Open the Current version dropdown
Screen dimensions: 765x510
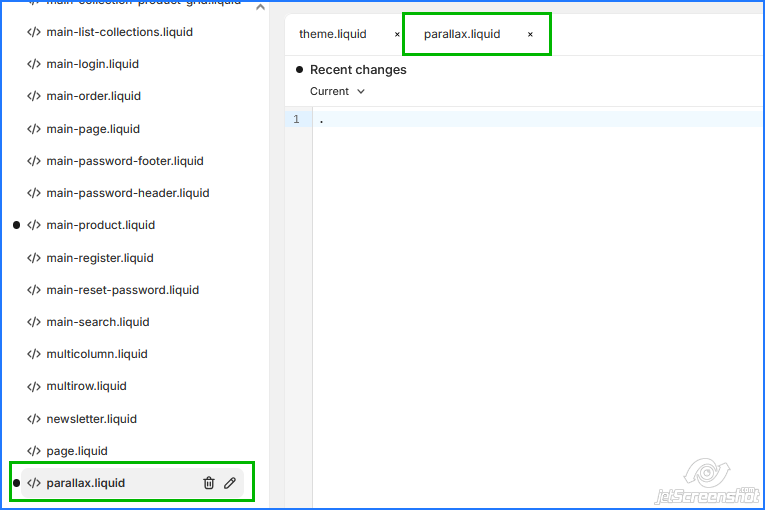pyautogui.click(x=337, y=91)
